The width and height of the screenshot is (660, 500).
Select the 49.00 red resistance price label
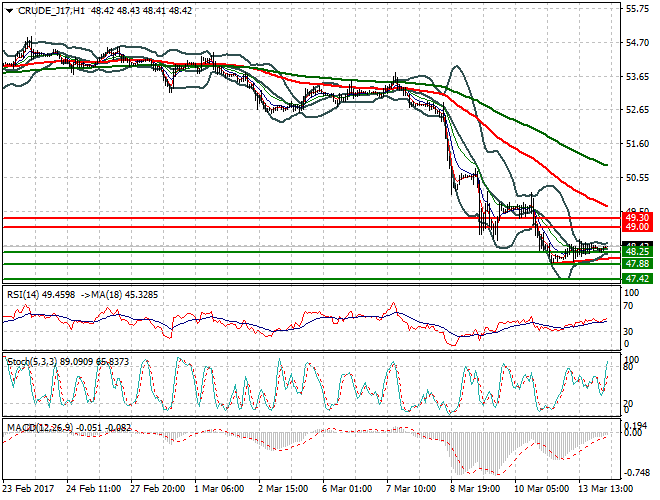[637, 227]
